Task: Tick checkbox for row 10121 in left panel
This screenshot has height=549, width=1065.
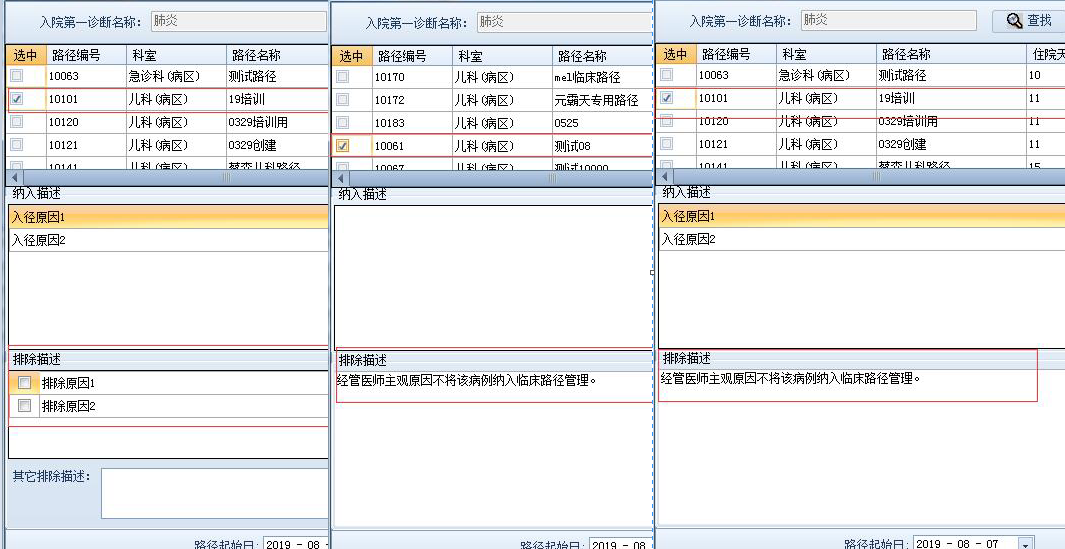Action: (x=17, y=145)
